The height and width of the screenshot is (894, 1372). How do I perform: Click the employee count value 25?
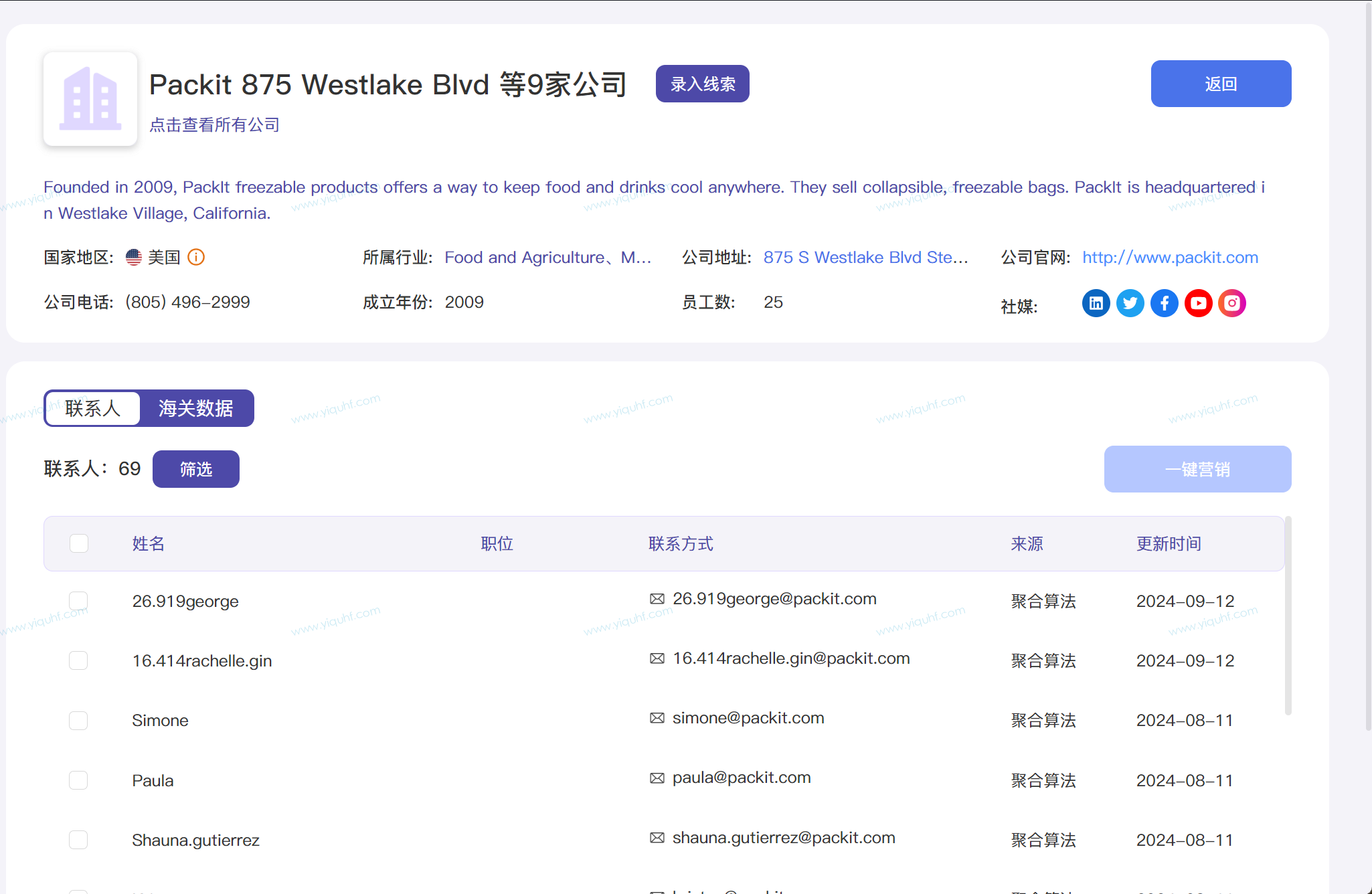[773, 302]
